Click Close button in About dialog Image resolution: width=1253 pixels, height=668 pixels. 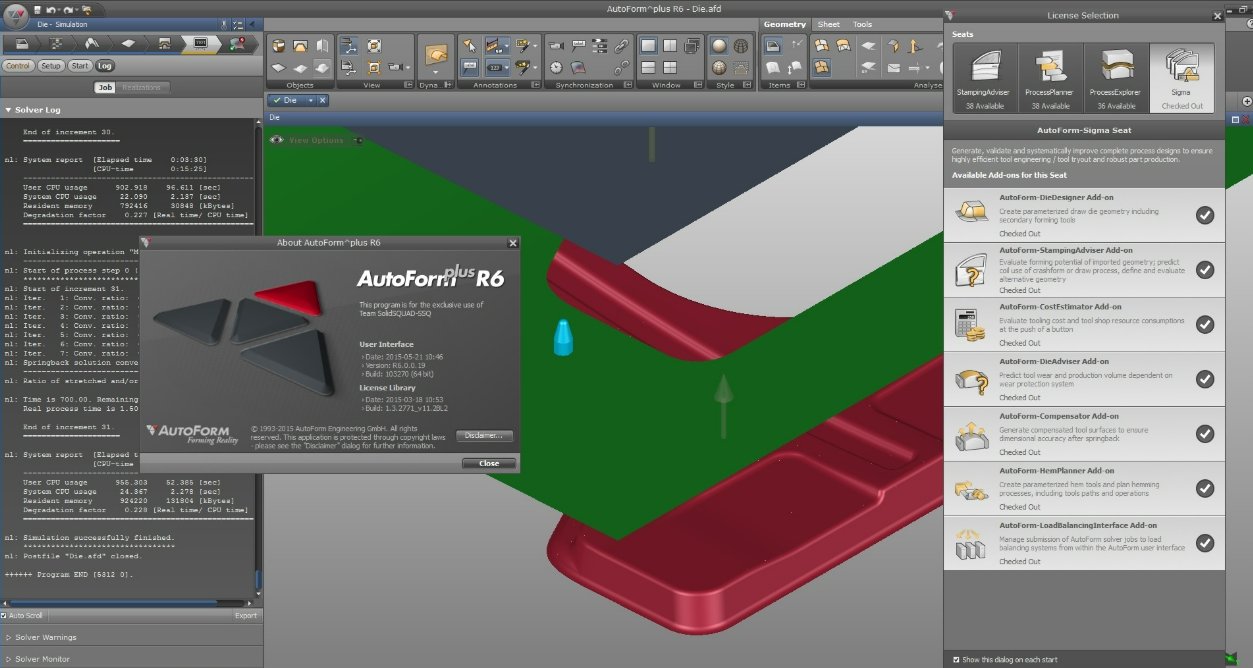489,463
